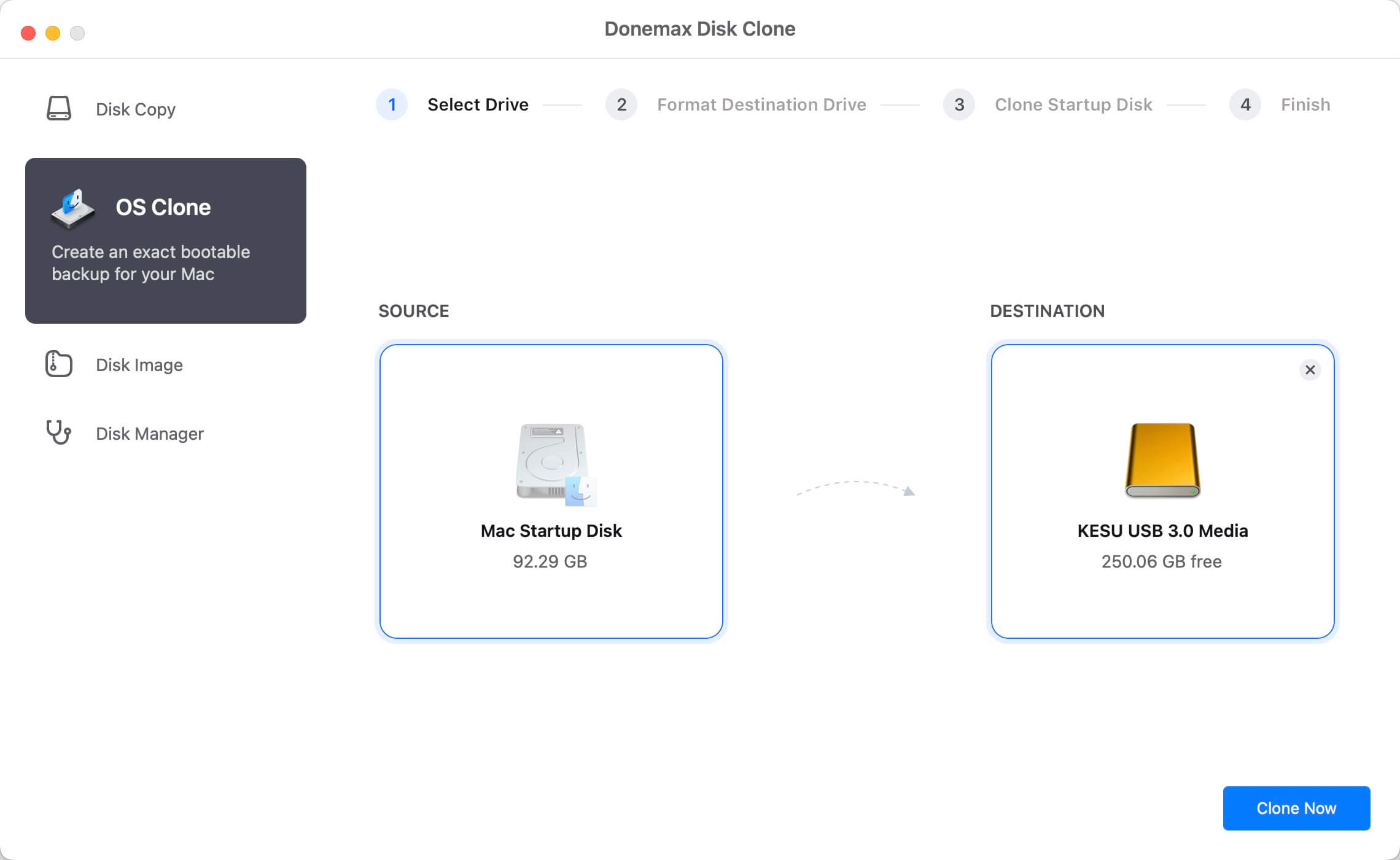Toggle the OS Clone feature selection

166,240
